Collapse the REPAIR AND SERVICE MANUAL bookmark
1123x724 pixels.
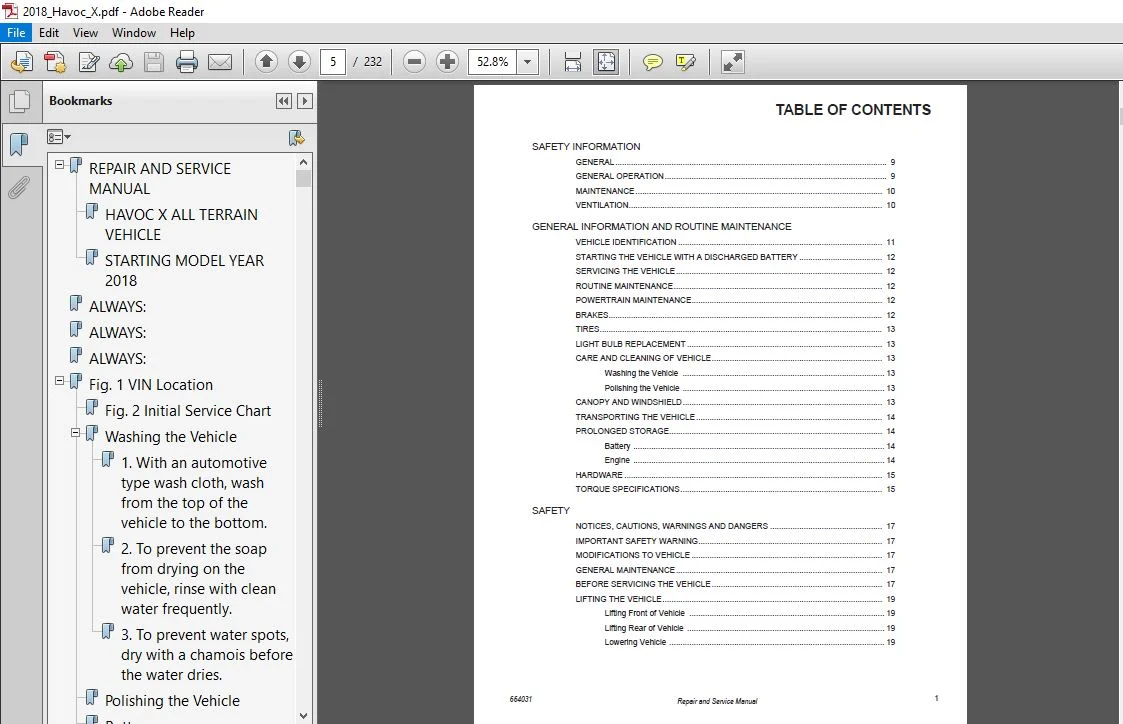(x=59, y=165)
